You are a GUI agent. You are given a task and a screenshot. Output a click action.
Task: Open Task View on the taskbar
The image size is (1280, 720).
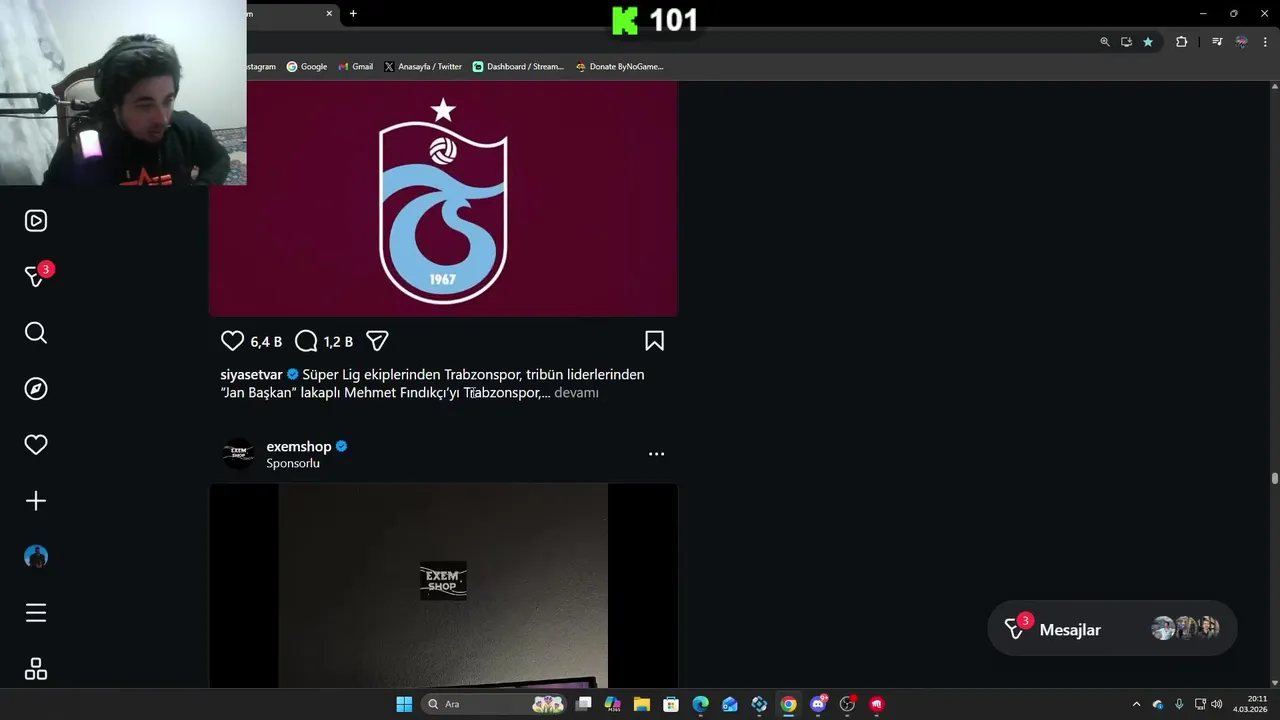click(584, 704)
